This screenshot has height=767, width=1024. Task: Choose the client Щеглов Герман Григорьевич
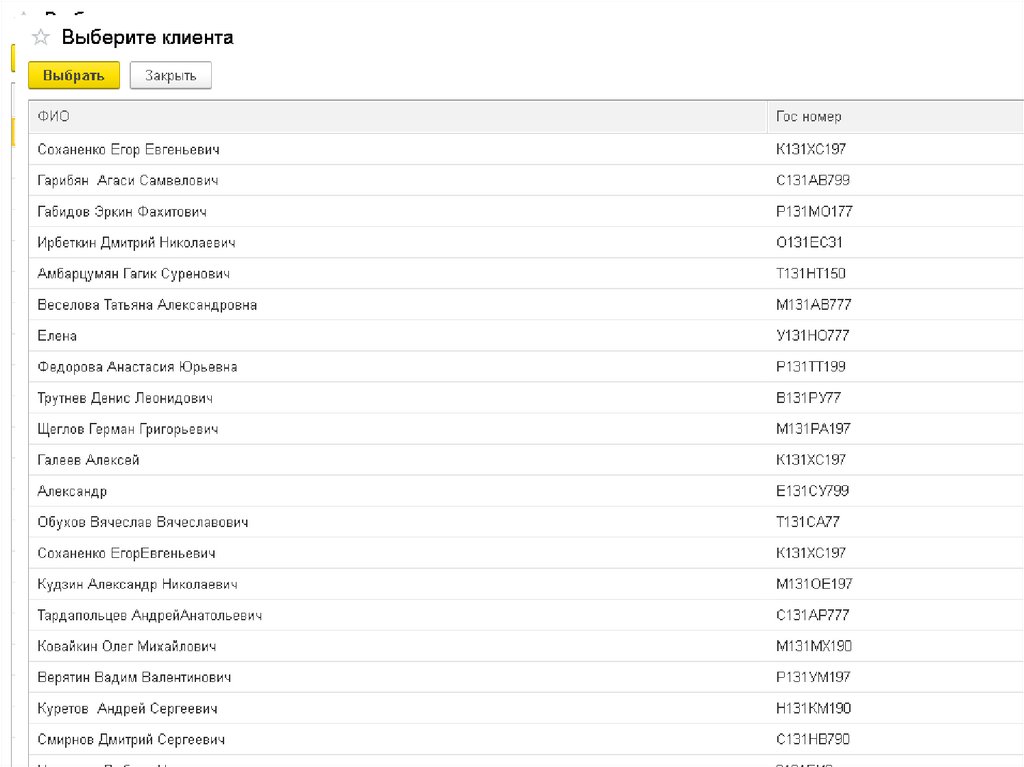pyautogui.click(x=127, y=429)
